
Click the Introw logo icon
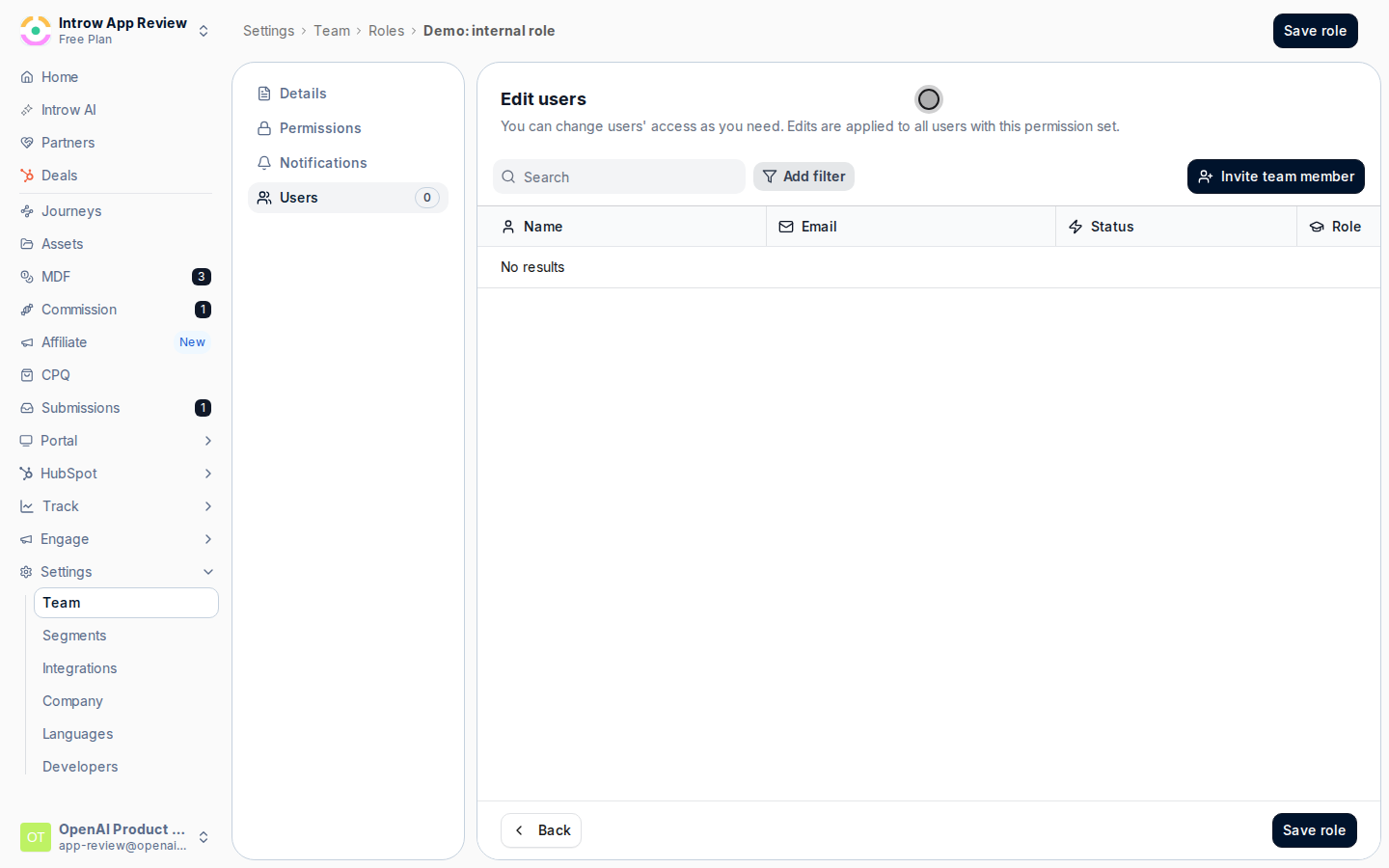click(36, 31)
